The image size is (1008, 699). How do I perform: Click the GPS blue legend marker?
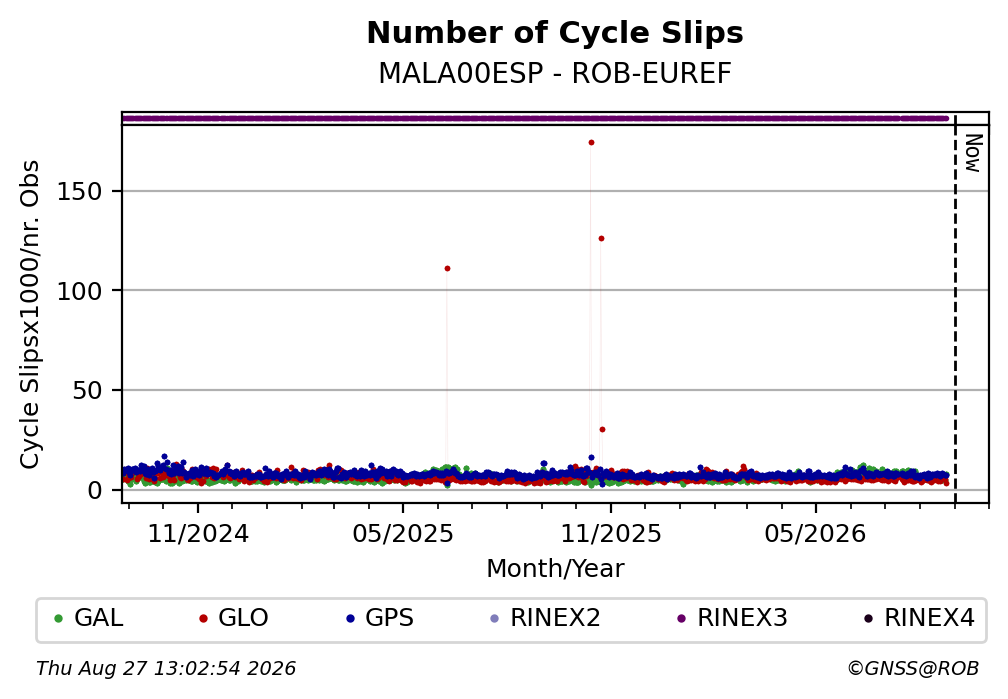click(x=350, y=619)
